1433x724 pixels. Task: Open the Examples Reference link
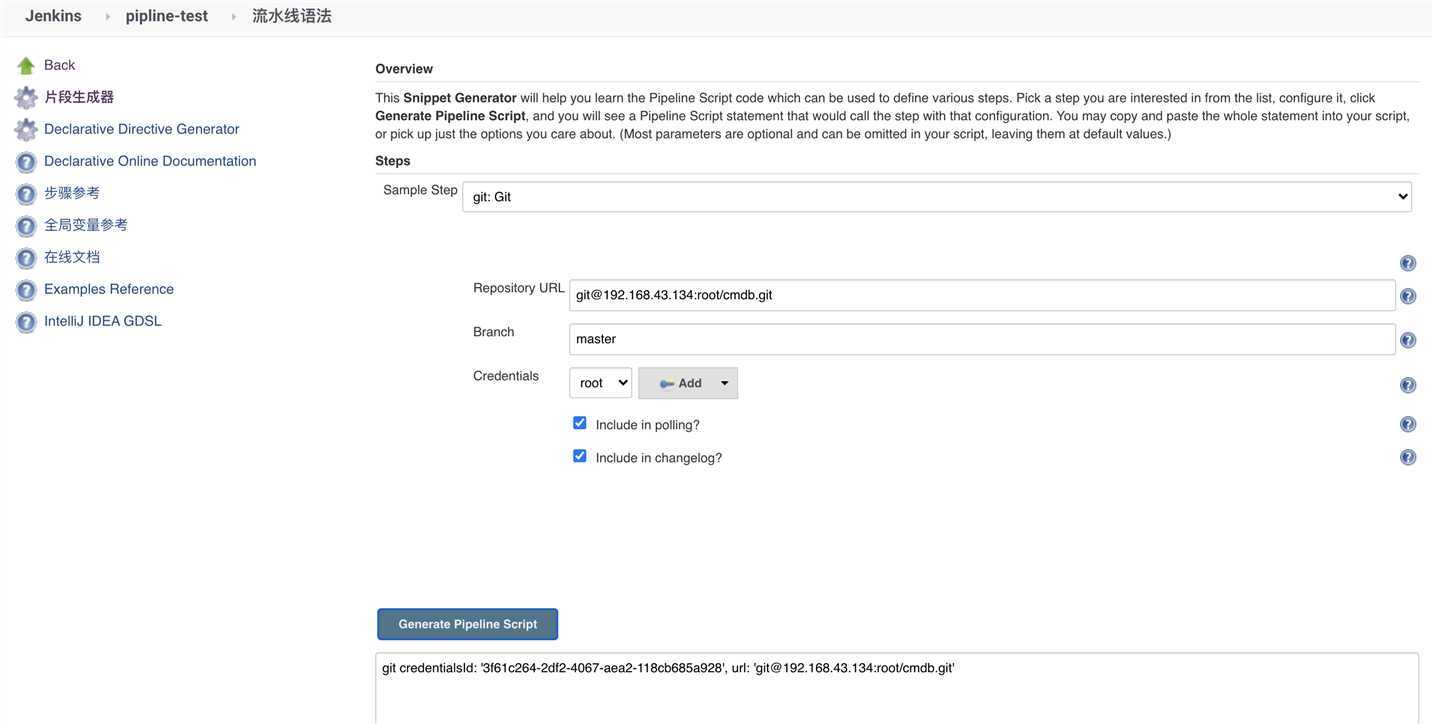pyautogui.click(x=109, y=289)
